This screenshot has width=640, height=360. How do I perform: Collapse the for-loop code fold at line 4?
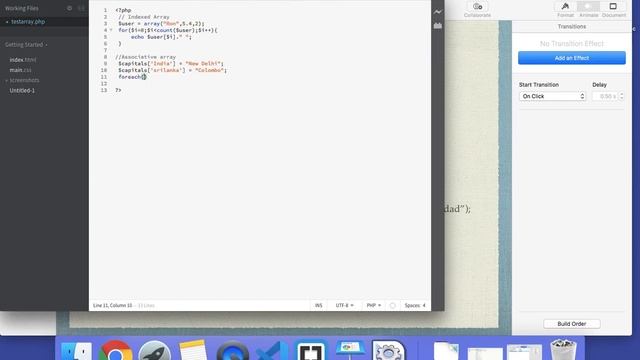coord(111,30)
